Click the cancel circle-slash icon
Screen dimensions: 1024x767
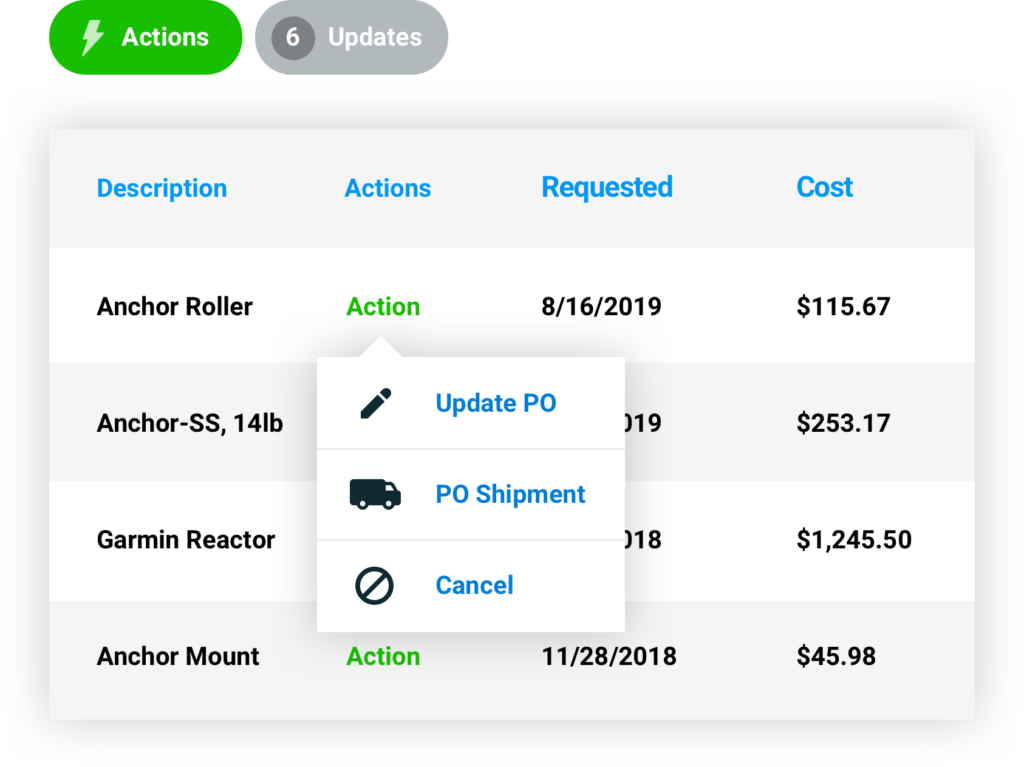[x=375, y=586]
